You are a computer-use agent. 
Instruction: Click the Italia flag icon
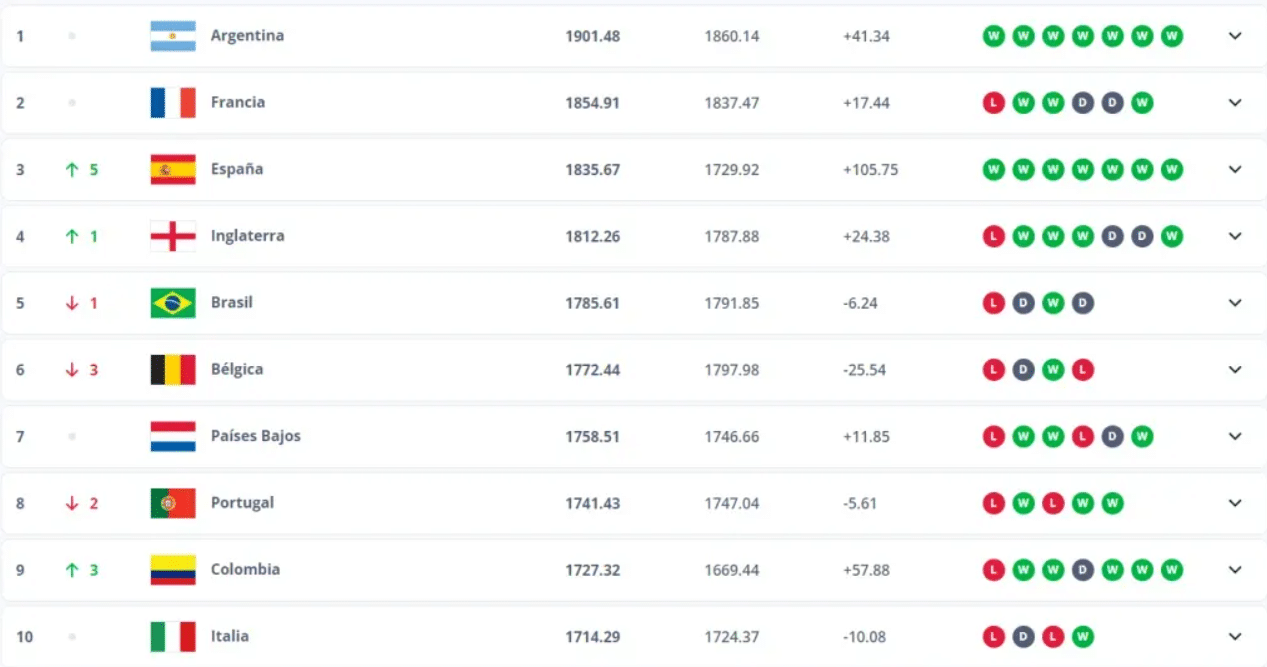point(173,637)
